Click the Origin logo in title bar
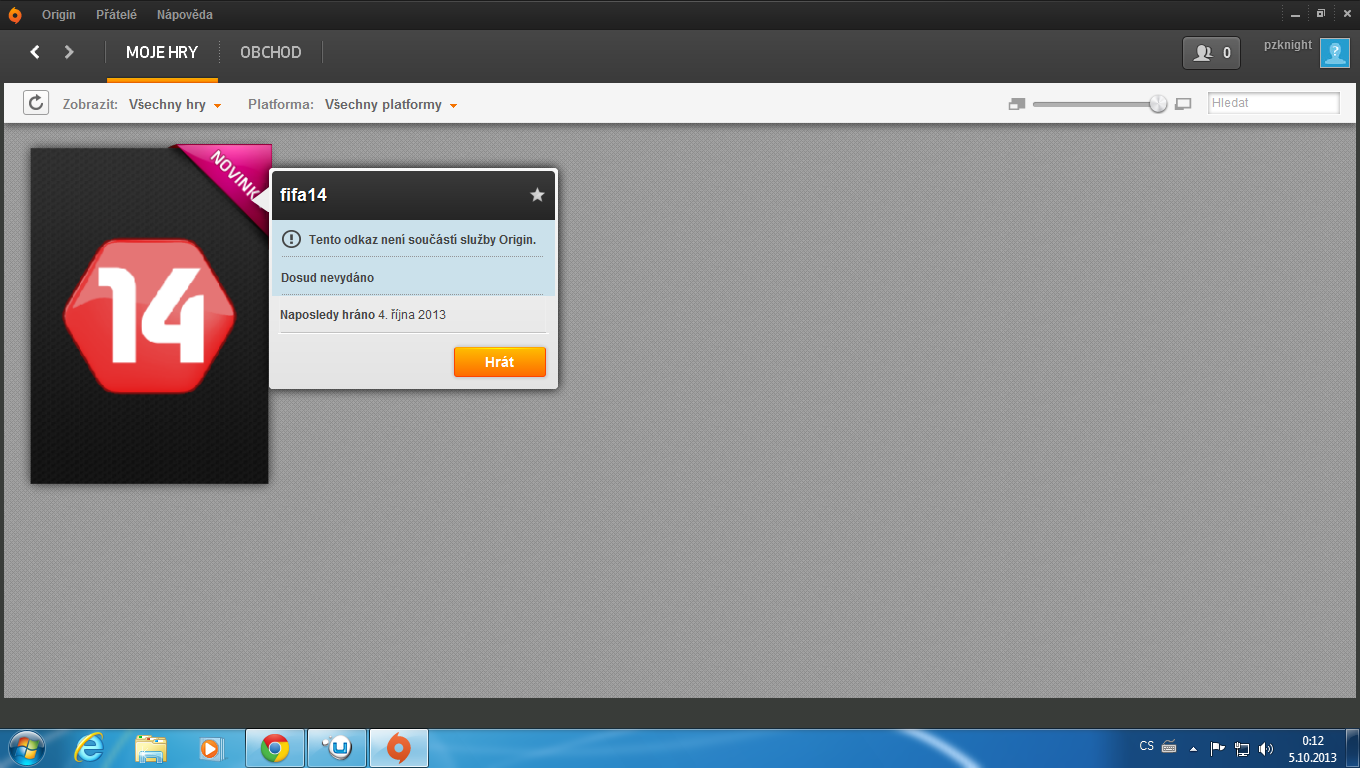 click(15, 15)
